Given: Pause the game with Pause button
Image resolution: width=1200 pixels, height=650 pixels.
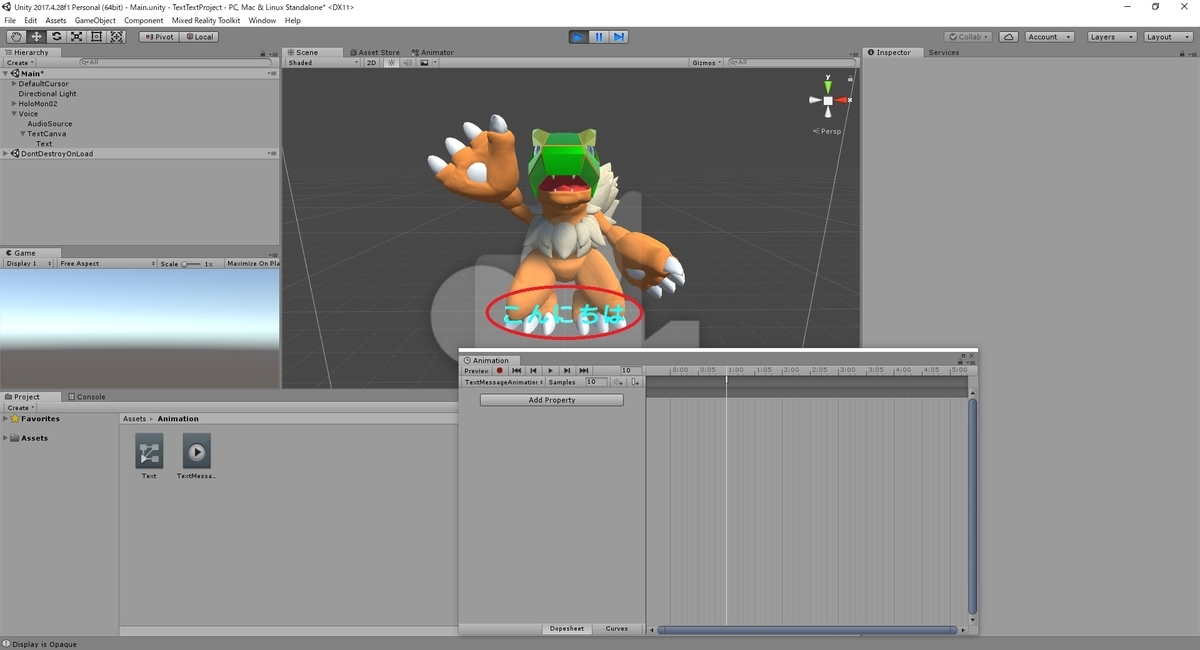Looking at the screenshot, I should (x=598, y=37).
